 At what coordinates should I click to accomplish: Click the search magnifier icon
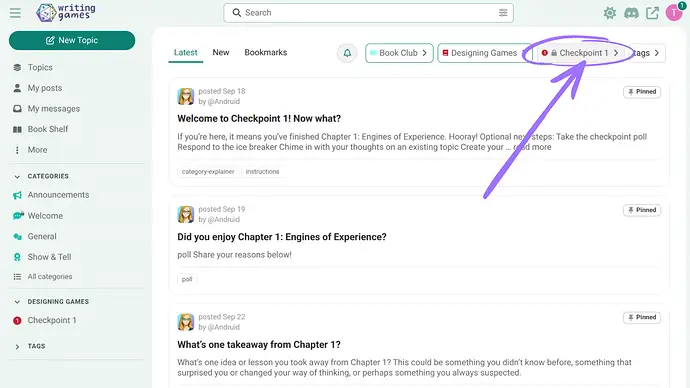point(237,13)
